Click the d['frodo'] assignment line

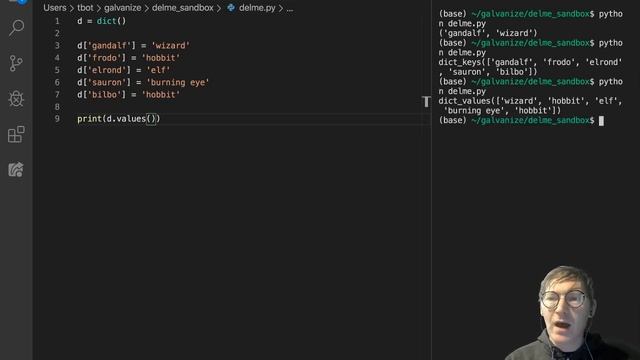click(x=129, y=58)
